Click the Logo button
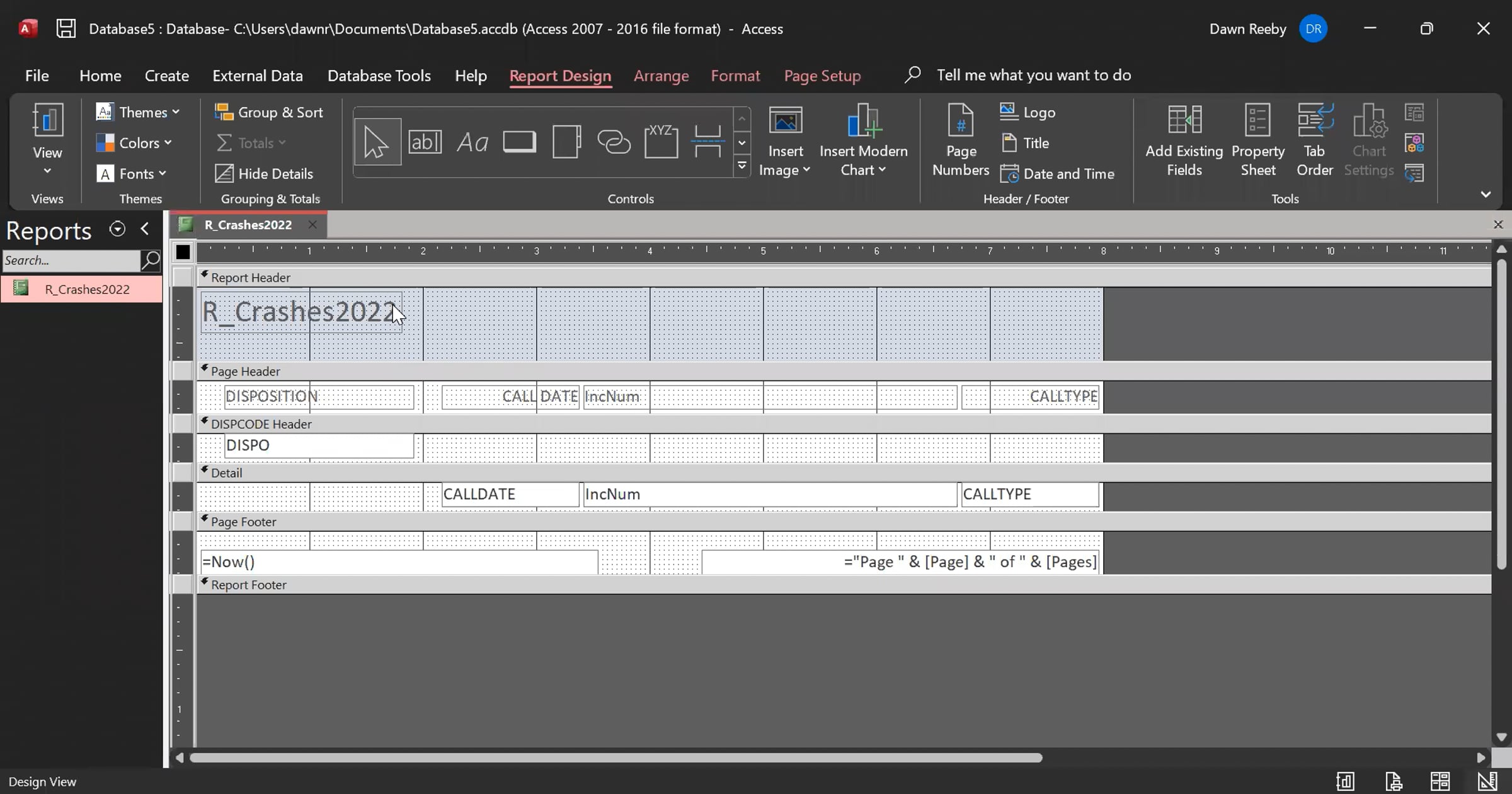 click(x=1028, y=112)
